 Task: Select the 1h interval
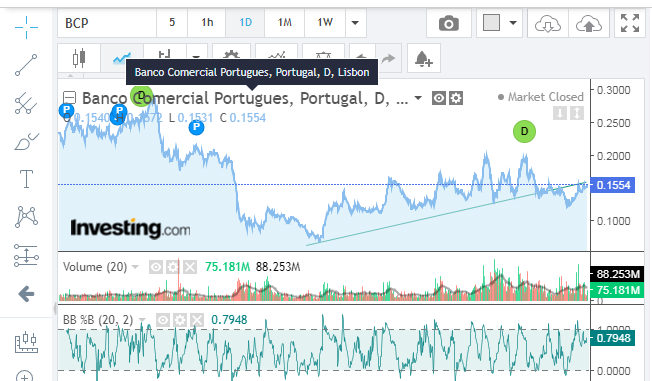[x=207, y=23]
